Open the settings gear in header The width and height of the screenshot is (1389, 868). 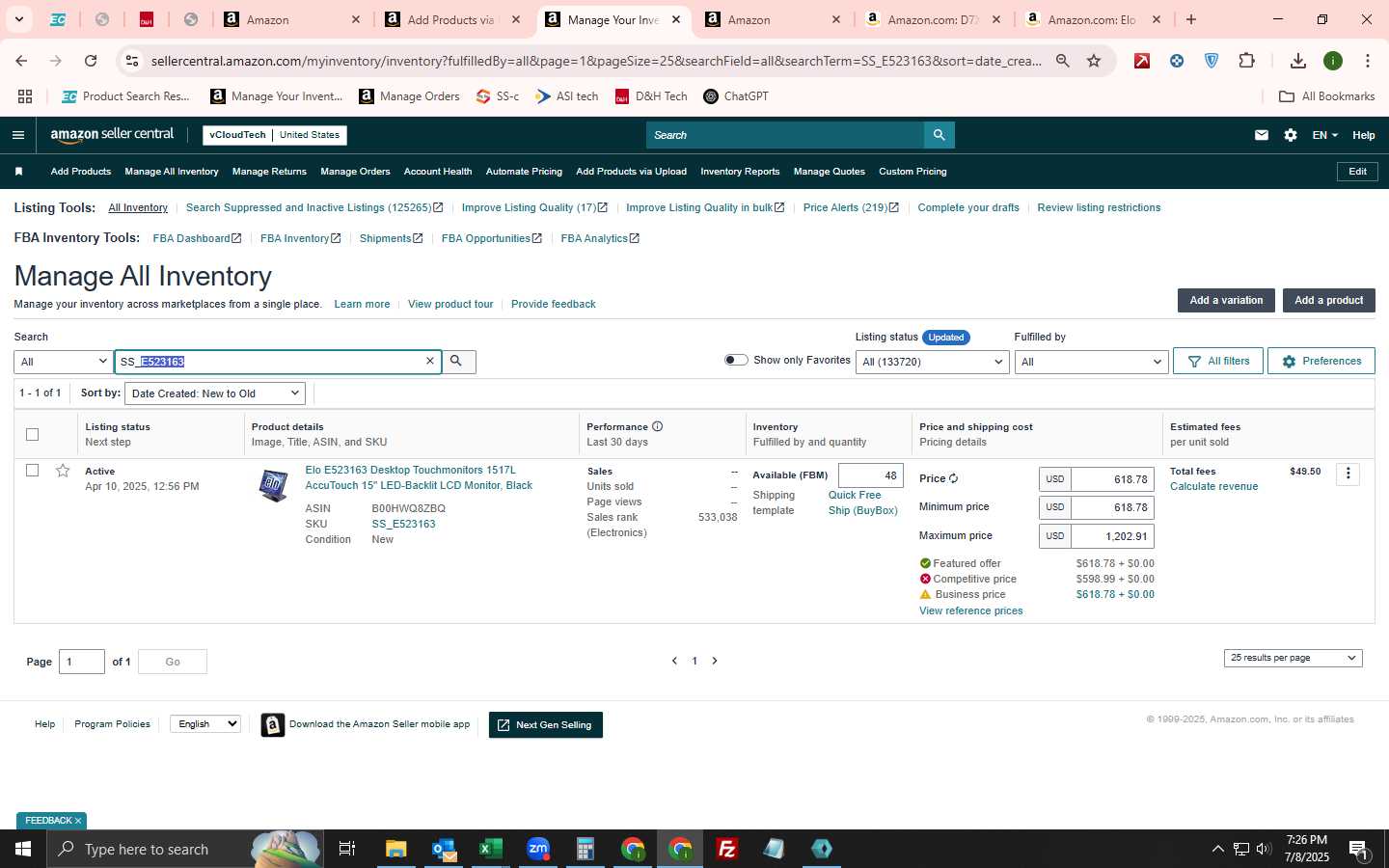pyautogui.click(x=1291, y=135)
